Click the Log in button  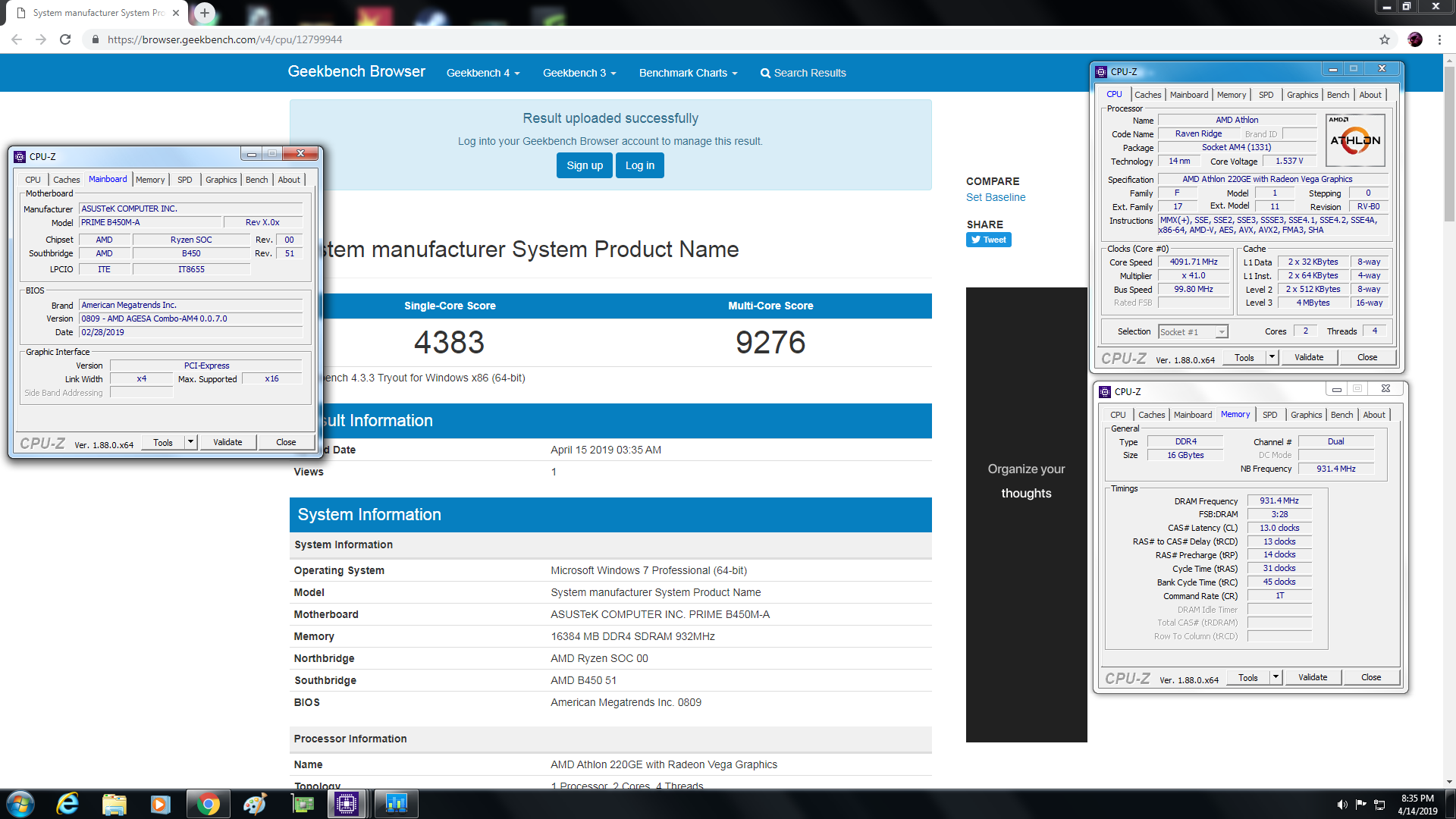640,165
